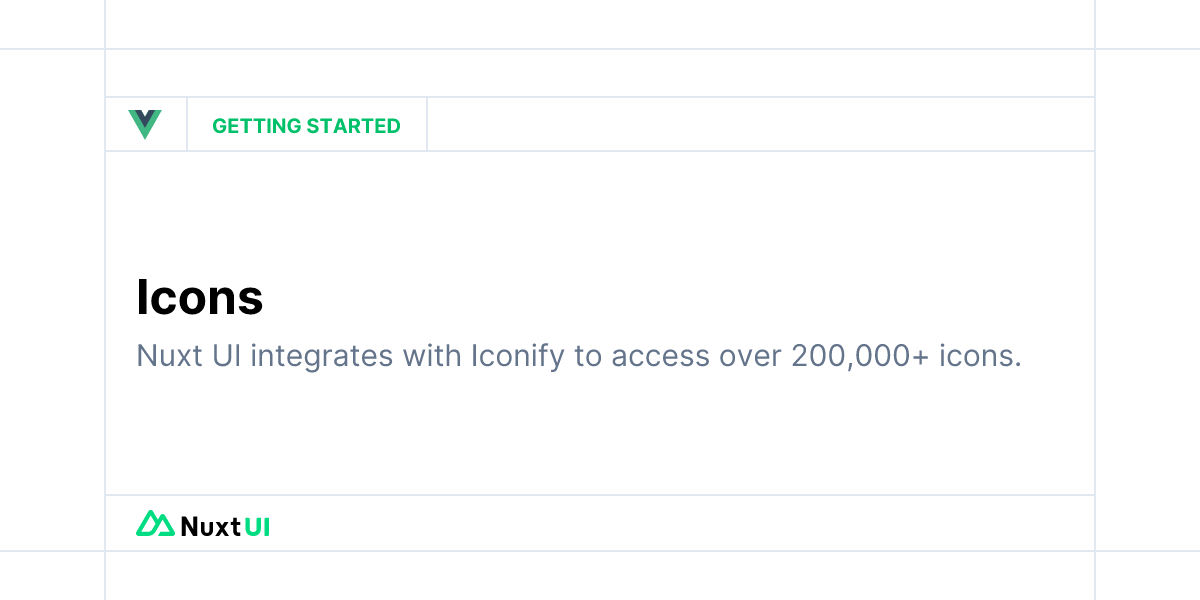Click the word integrates in the description
The height and width of the screenshot is (600, 1200).
(x=323, y=357)
